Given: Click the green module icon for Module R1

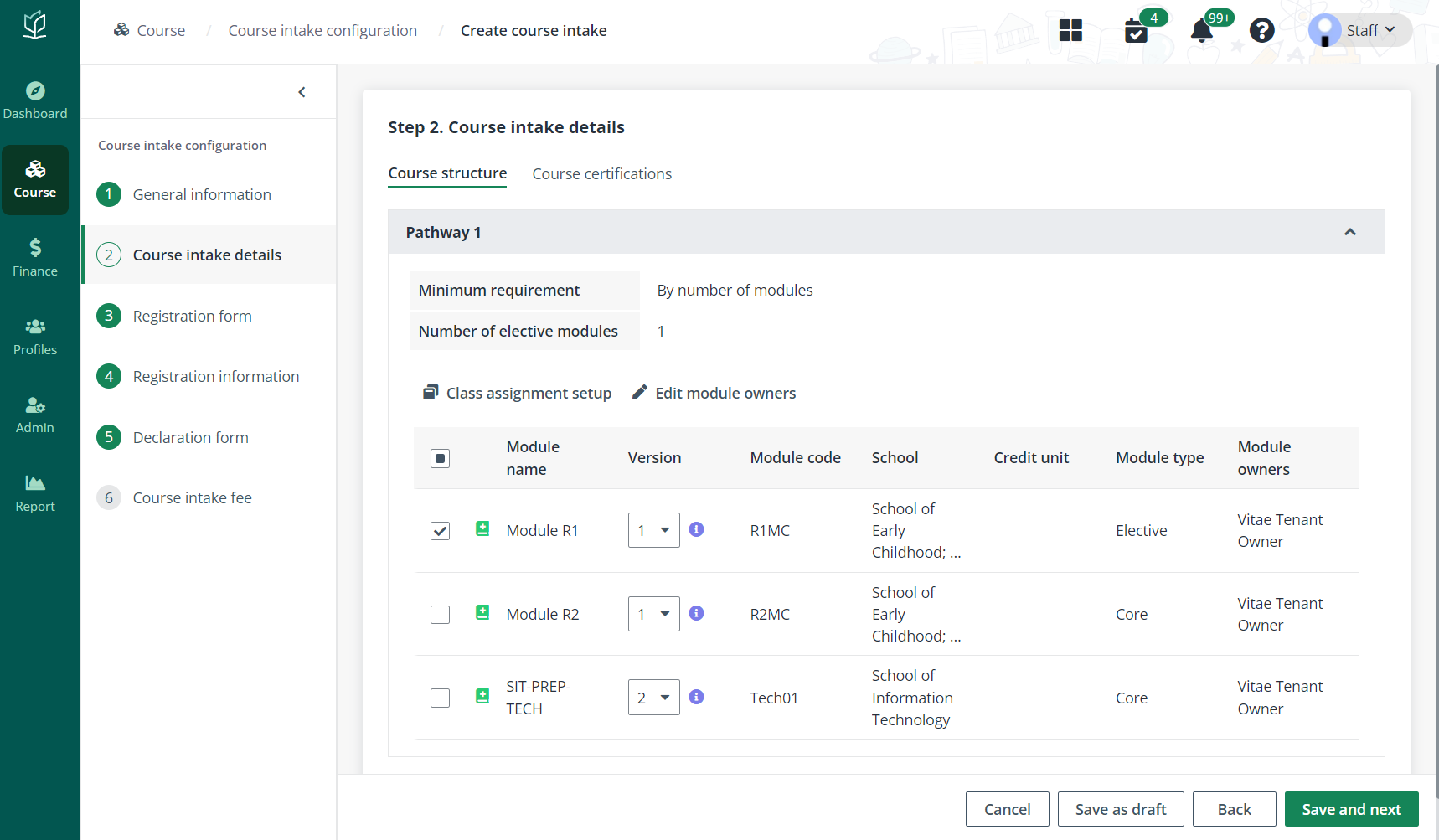Looking at the screenshot, I should pos(482,528).
